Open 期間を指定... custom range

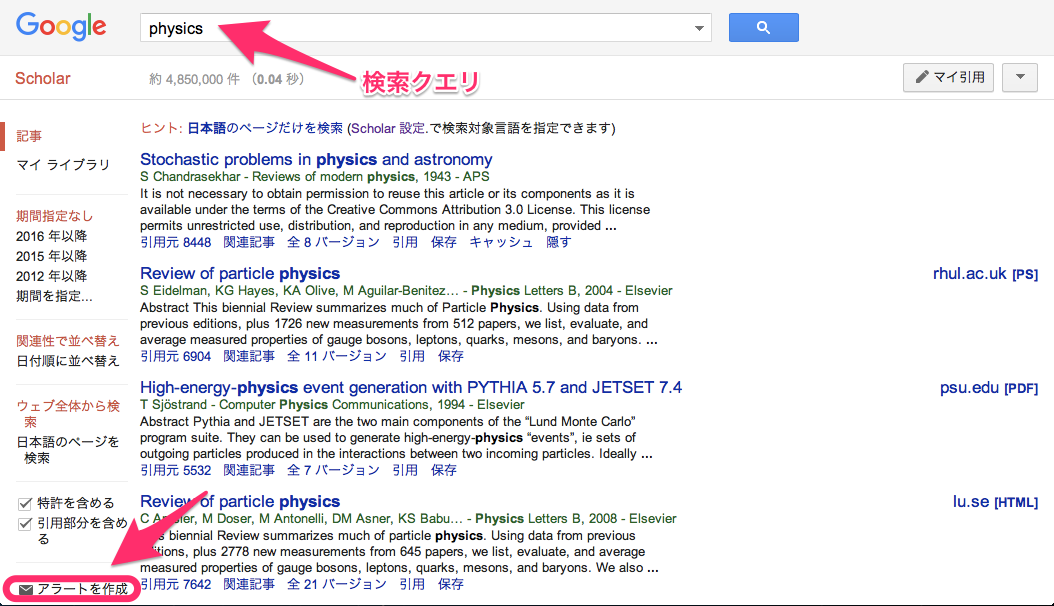[54, 296]
